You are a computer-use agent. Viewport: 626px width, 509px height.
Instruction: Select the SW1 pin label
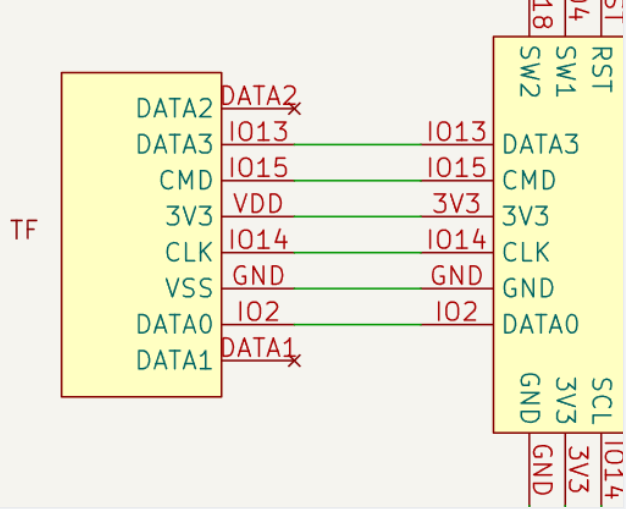click(566, 72)
